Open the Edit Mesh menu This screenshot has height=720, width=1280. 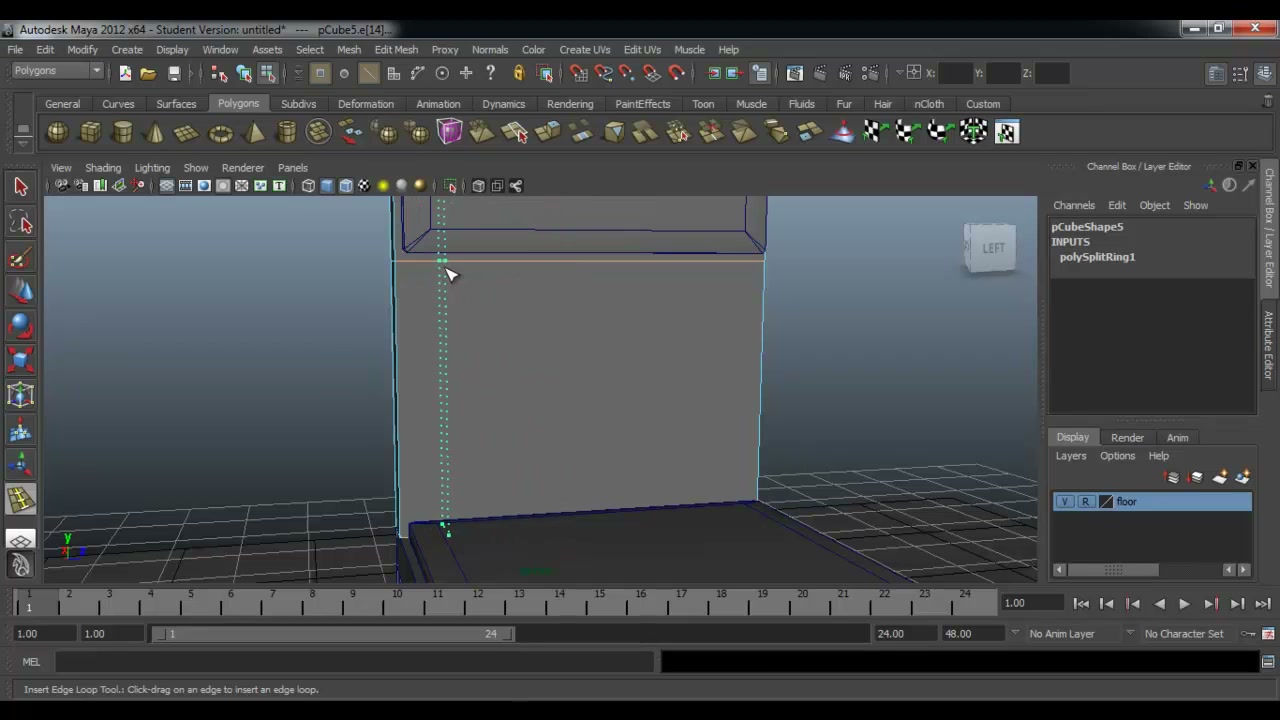coord(396,50)
